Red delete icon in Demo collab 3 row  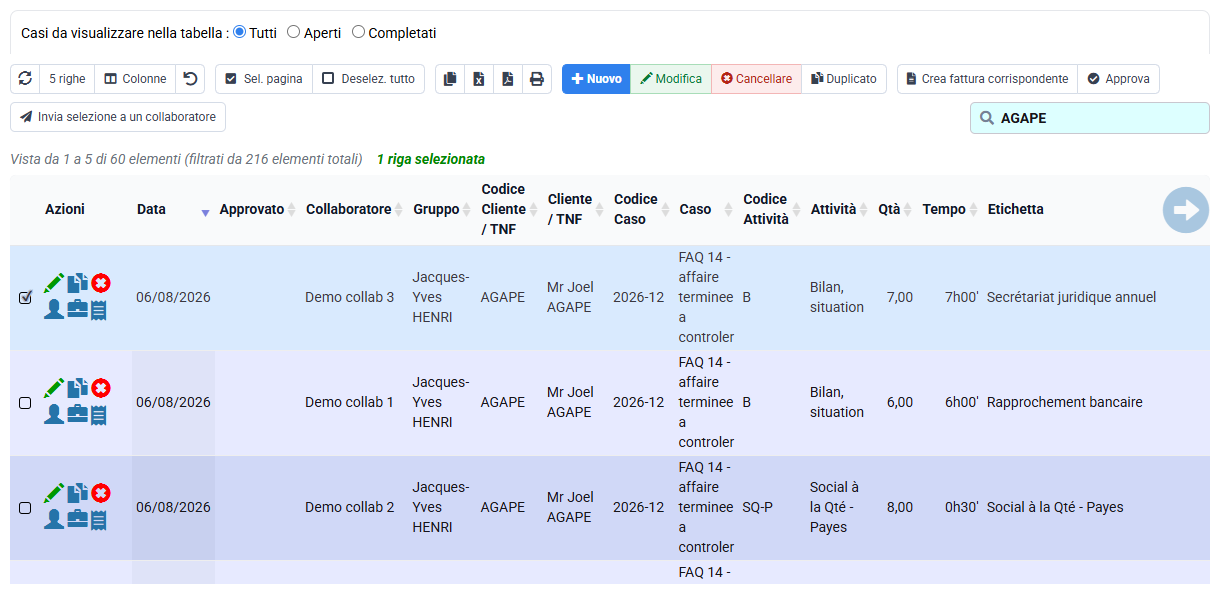click(101, 283)
